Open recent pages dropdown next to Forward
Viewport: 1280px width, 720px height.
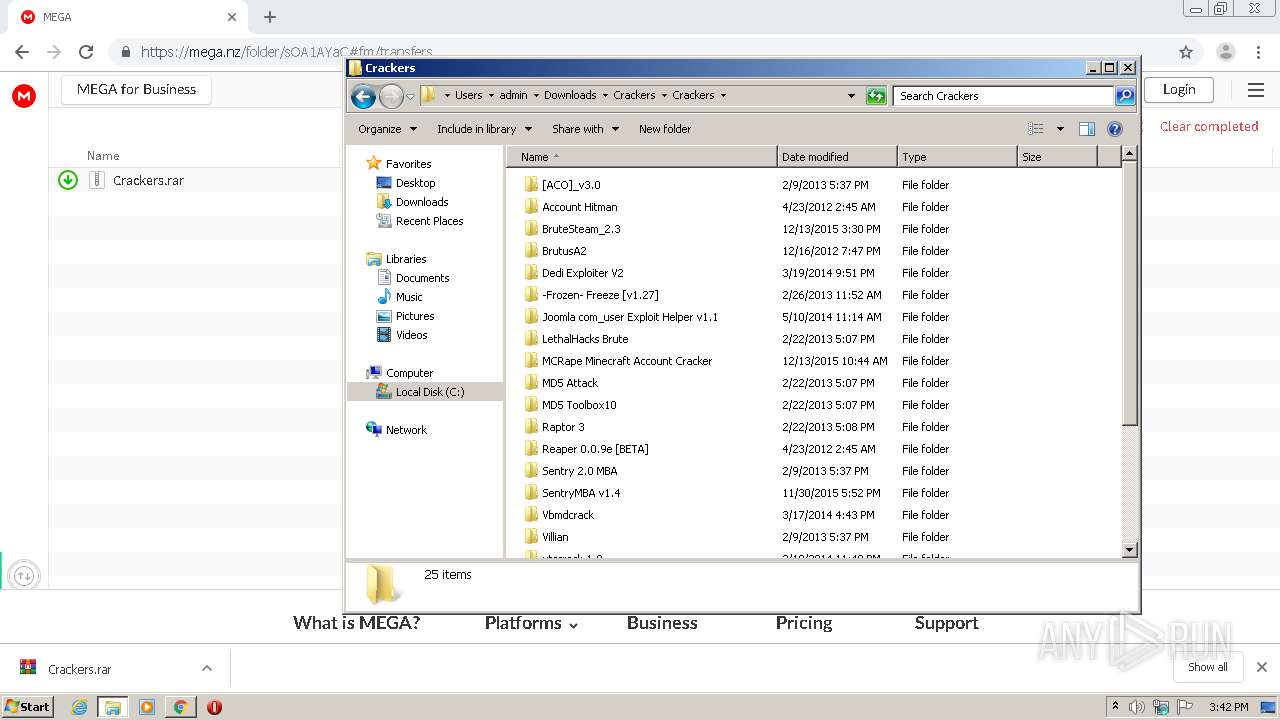(410, 97)
